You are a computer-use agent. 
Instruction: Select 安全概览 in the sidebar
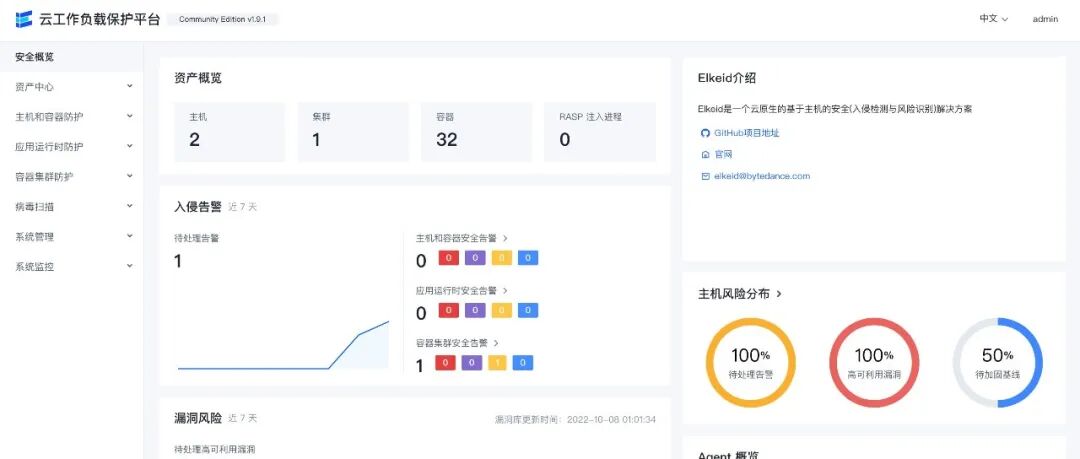click(72, 57)
